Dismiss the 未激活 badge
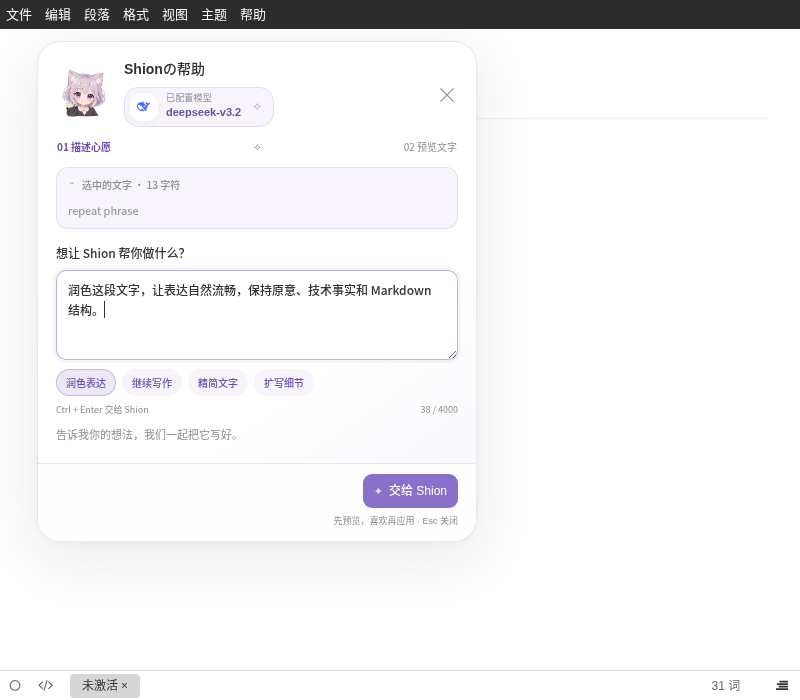 coord(124,685)
